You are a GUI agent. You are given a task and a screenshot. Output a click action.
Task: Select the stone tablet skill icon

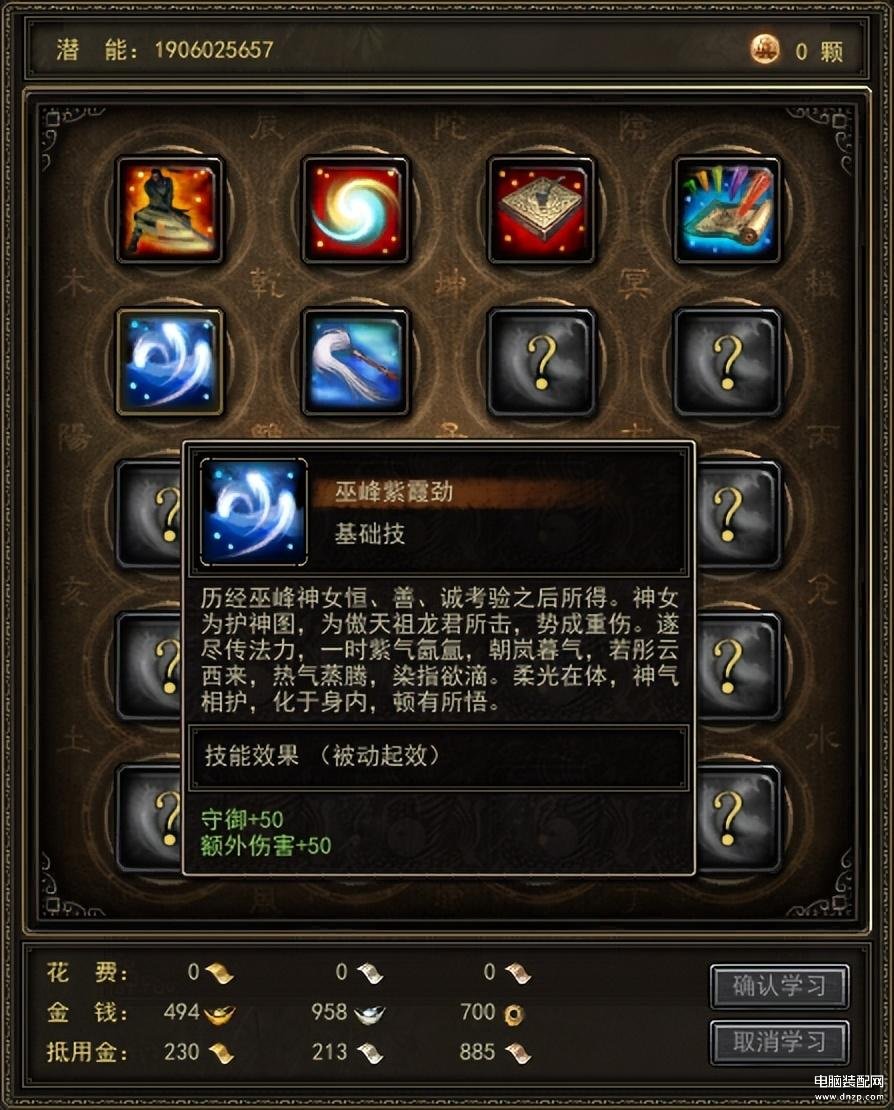tap(541, 210)
